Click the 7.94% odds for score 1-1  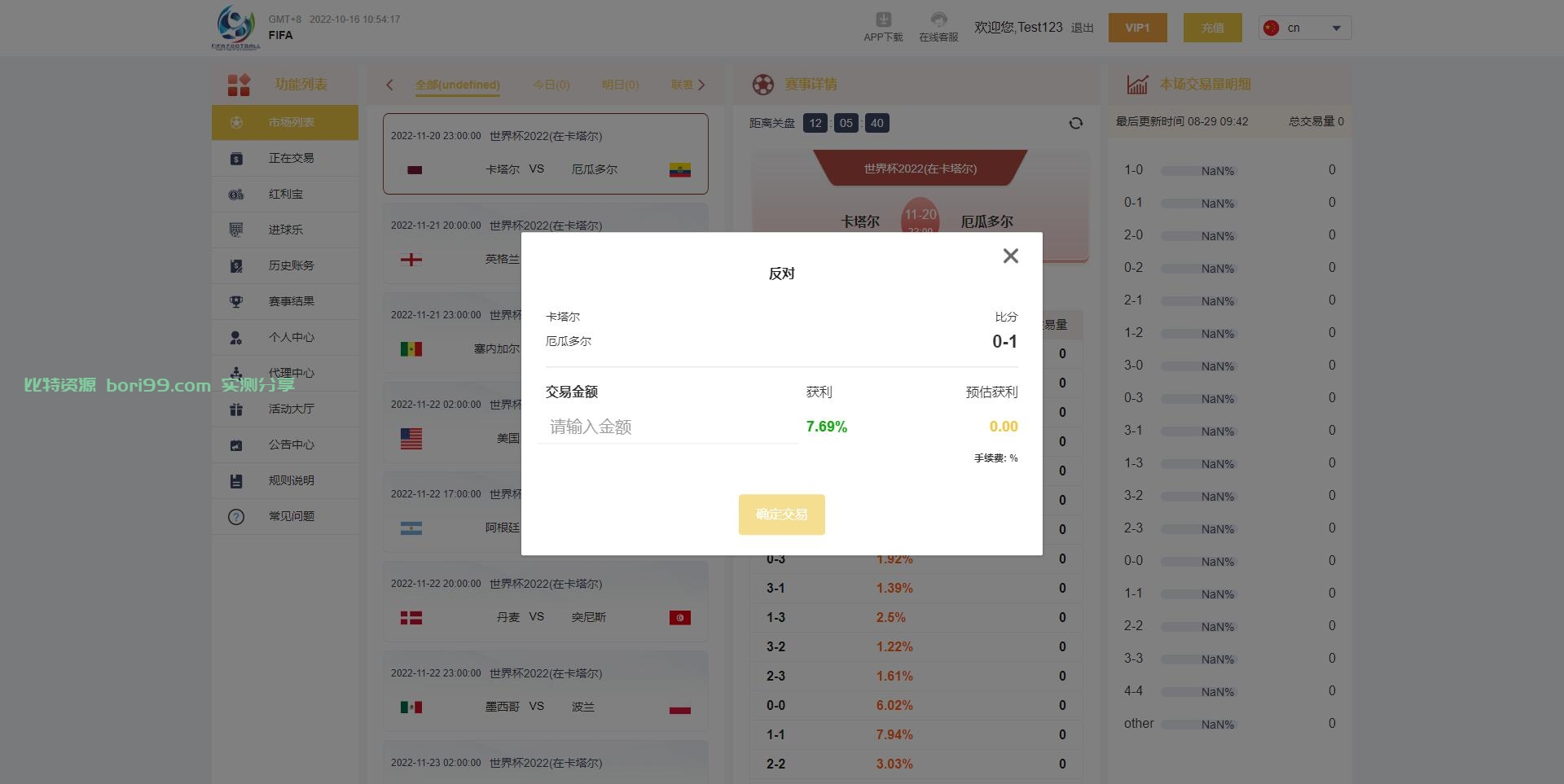coord(894,734)
